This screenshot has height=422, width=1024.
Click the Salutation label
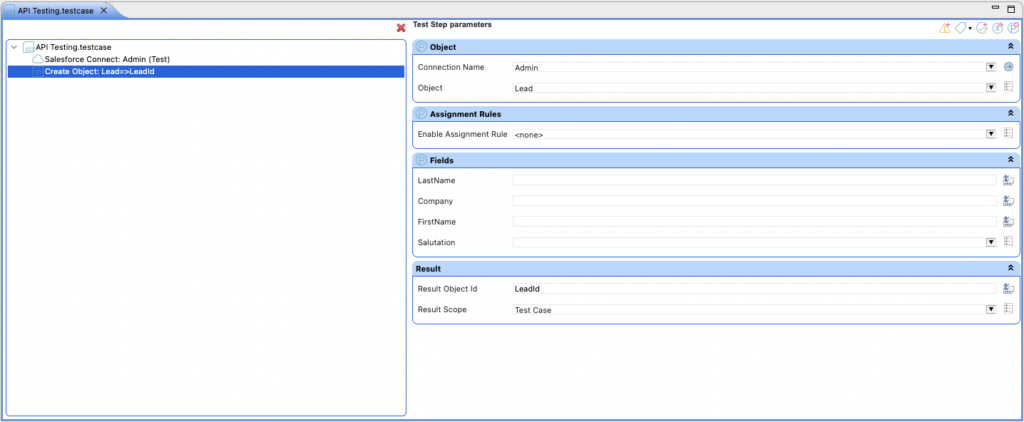(x=436, y=242)
